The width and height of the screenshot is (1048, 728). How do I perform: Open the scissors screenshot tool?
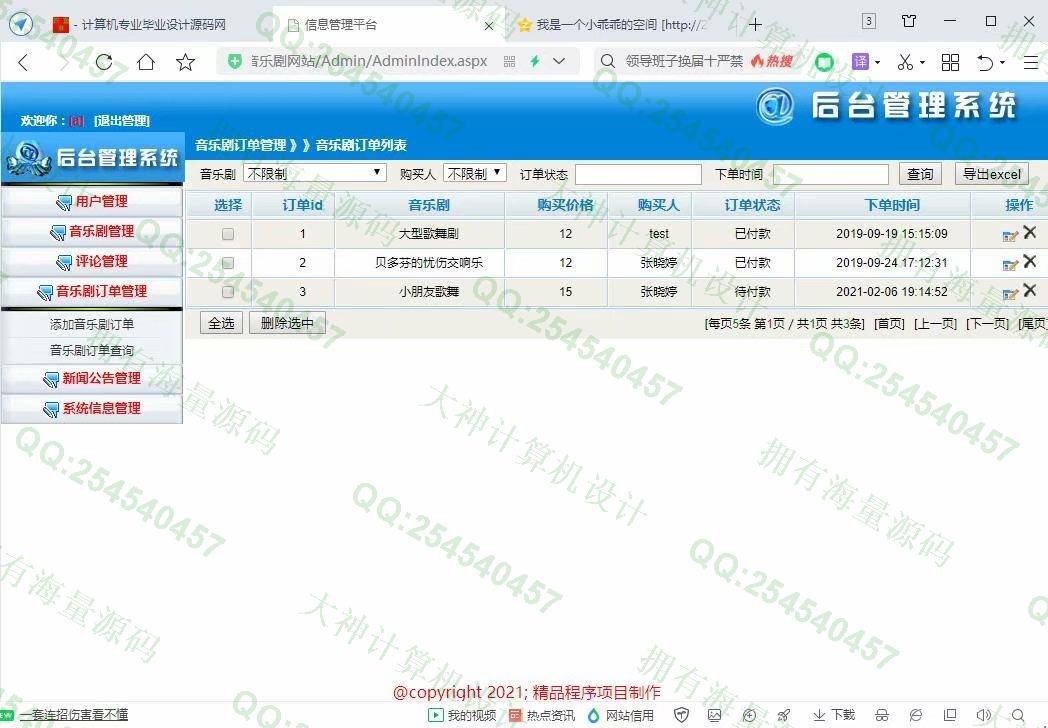pos(905,62)
